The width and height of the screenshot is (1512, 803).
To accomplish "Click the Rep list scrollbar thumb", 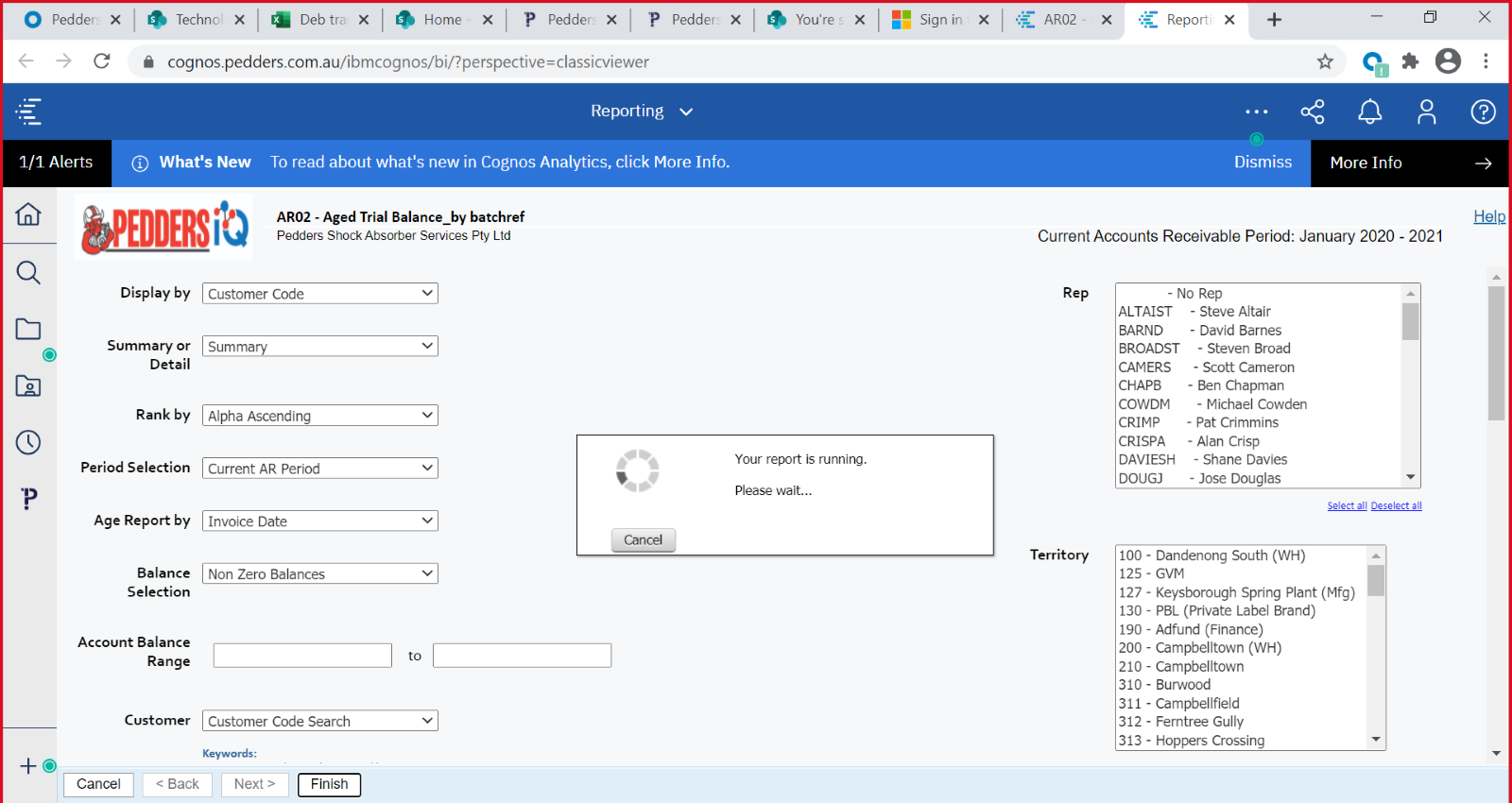I will coord(1410,321).
